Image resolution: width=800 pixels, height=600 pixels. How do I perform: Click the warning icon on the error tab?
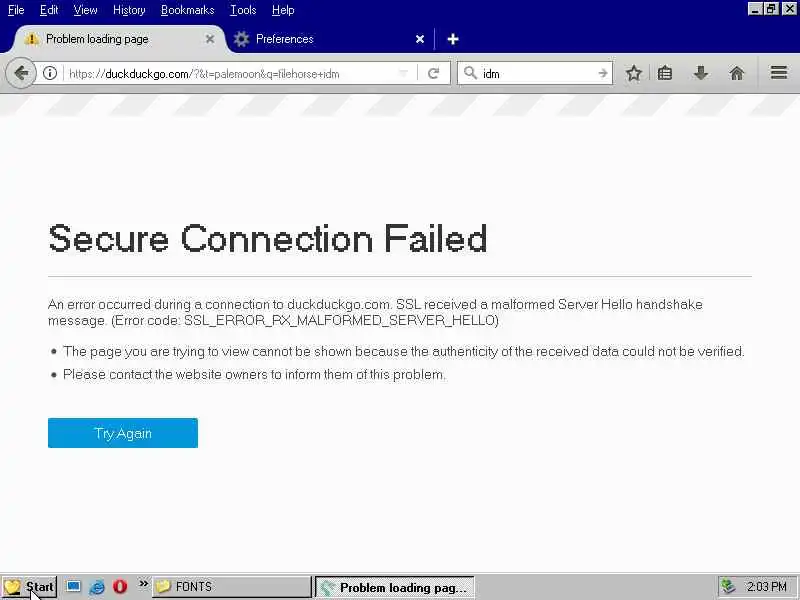point(32,39)
